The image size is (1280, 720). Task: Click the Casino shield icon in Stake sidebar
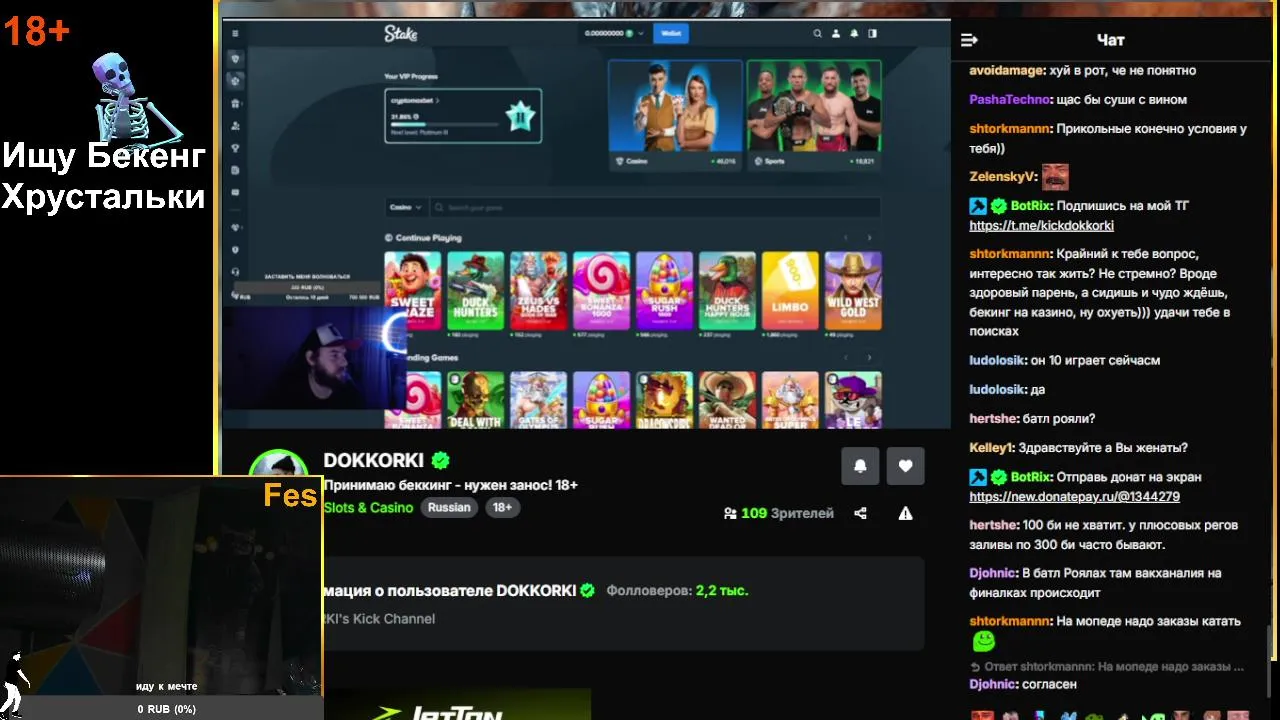tap(235, 59)
